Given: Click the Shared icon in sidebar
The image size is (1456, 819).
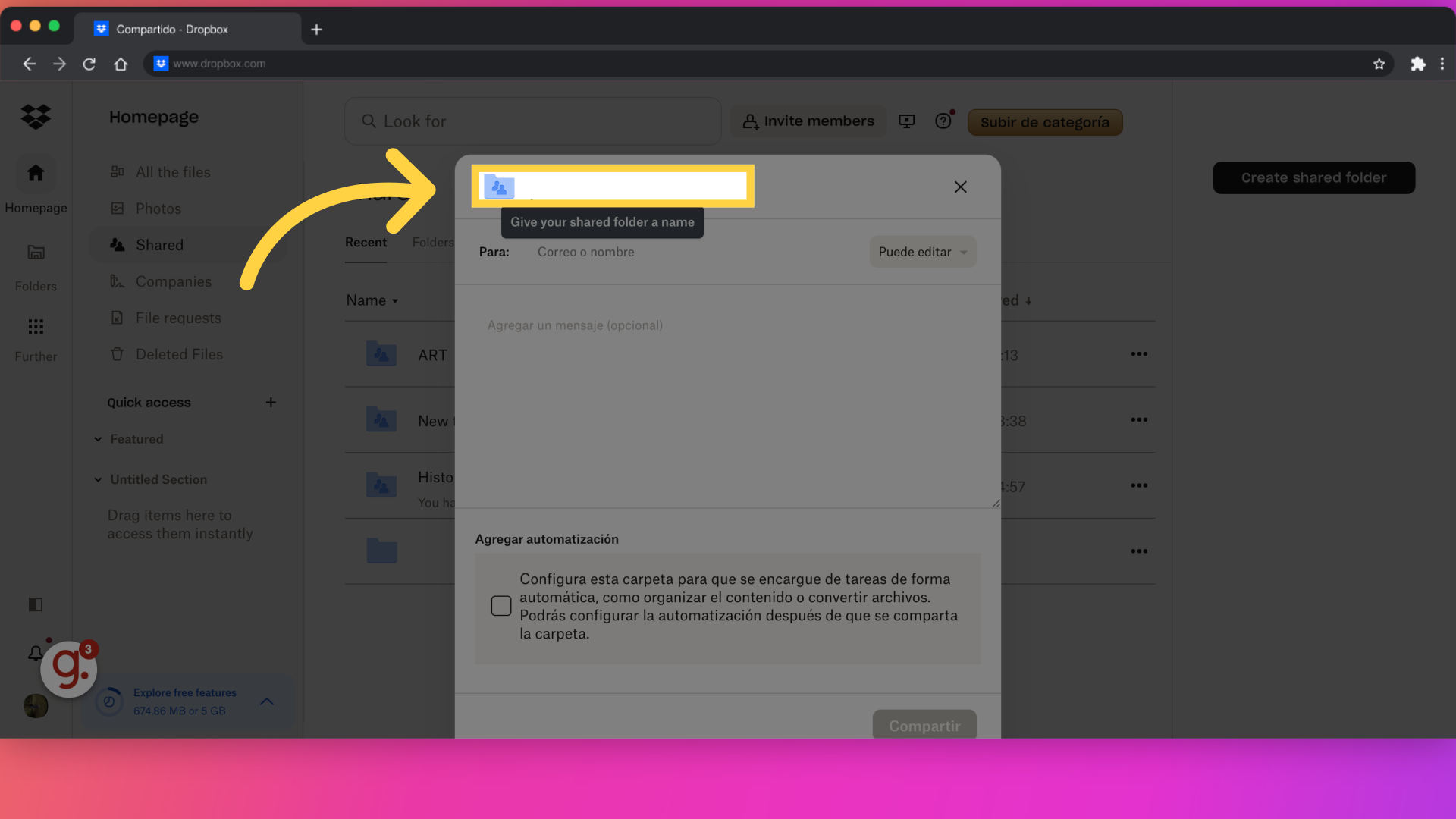Looking at the screenshot, I should [117, 244].
